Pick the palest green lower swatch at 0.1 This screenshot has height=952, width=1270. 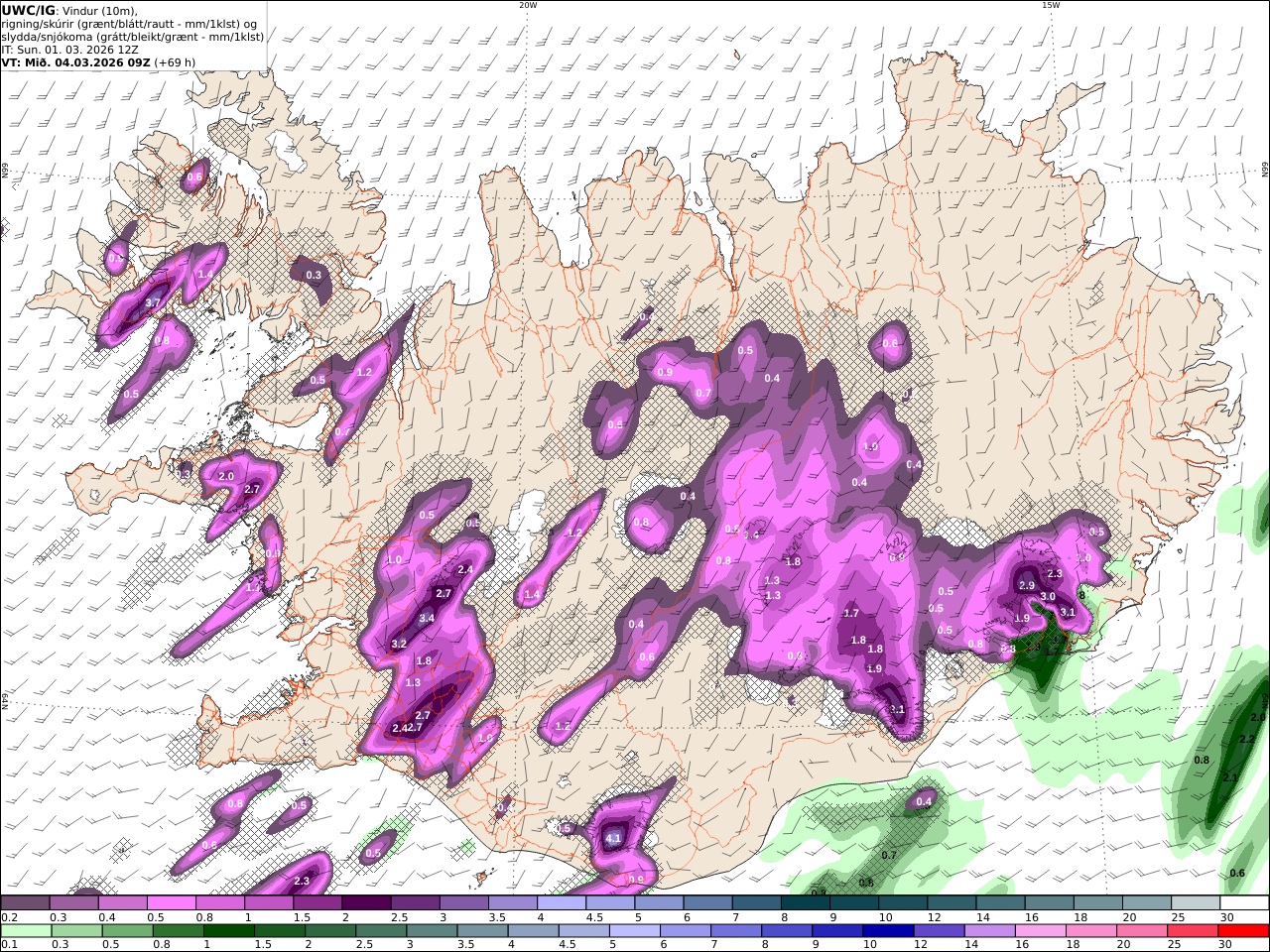point(26,931)
